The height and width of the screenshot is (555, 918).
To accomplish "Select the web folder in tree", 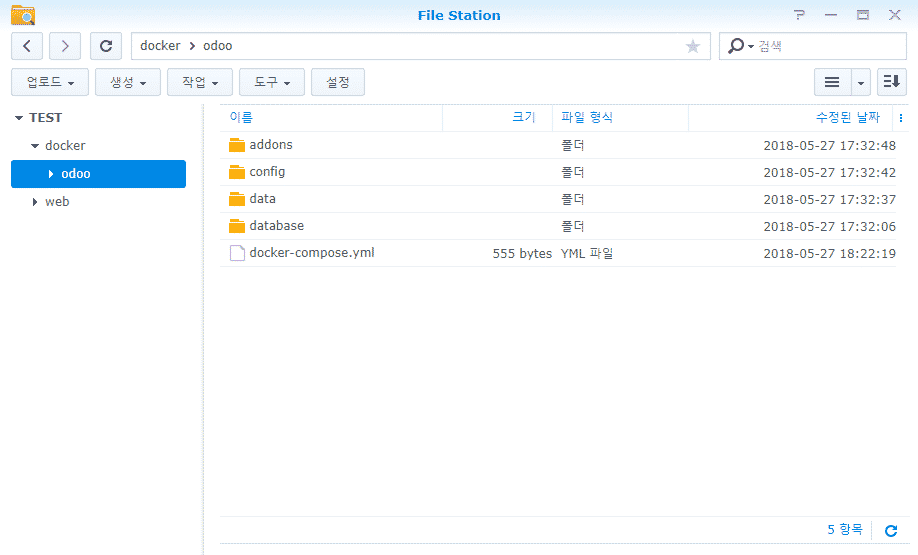I will click(x=57, y=201).
